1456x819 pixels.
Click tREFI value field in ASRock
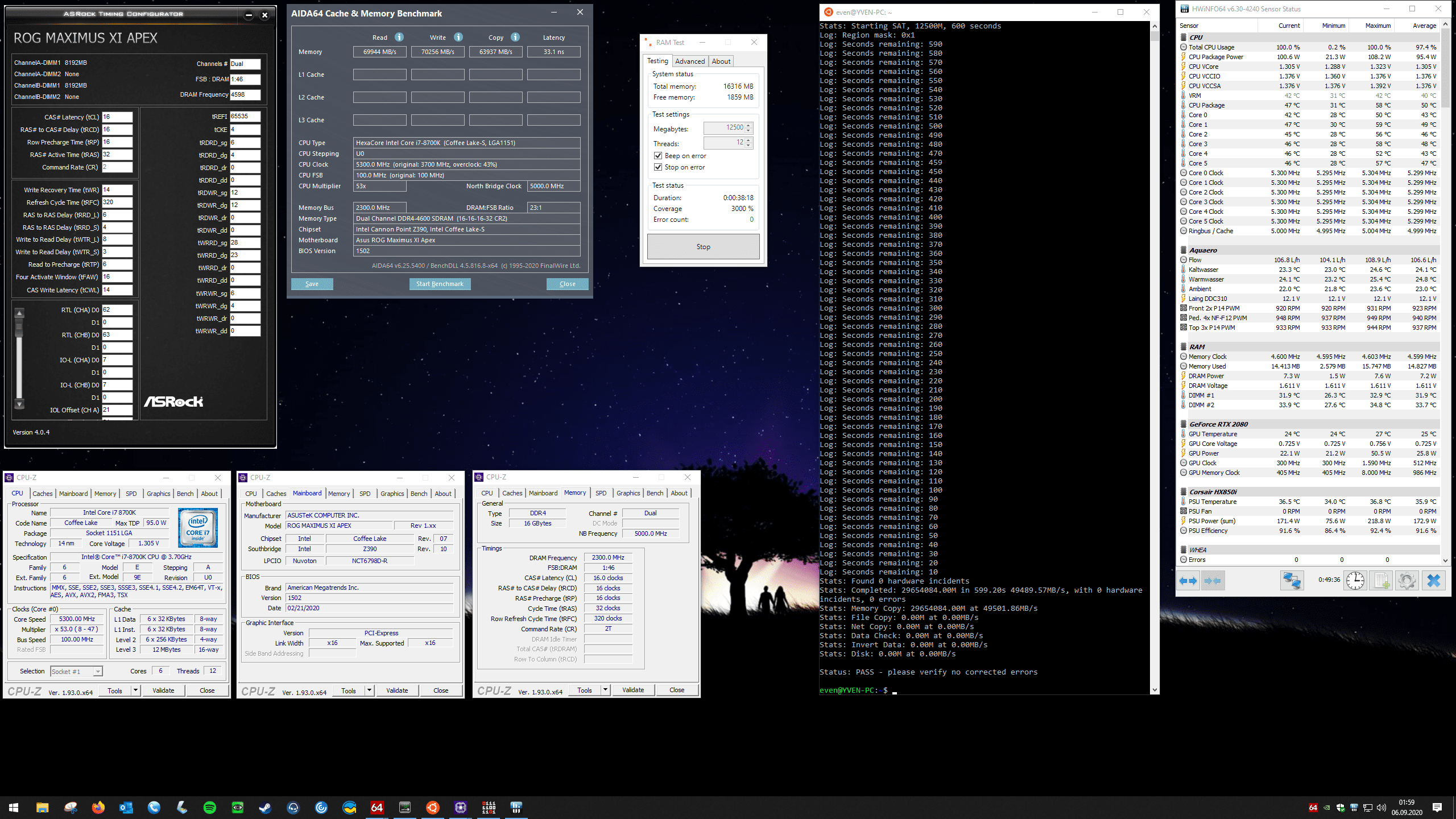(x=245, y=117)
